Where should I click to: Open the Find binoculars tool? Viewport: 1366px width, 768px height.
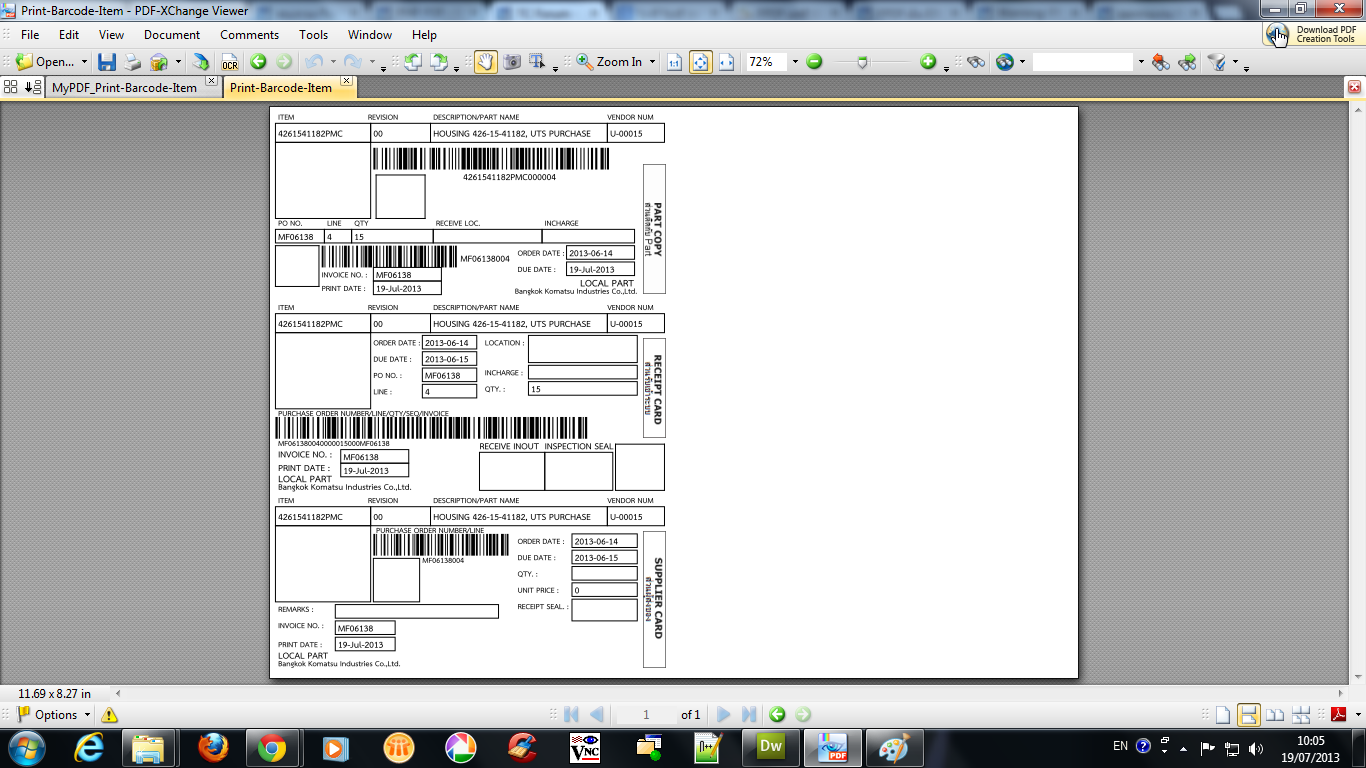pyautogui.click(x=976, y=62)
